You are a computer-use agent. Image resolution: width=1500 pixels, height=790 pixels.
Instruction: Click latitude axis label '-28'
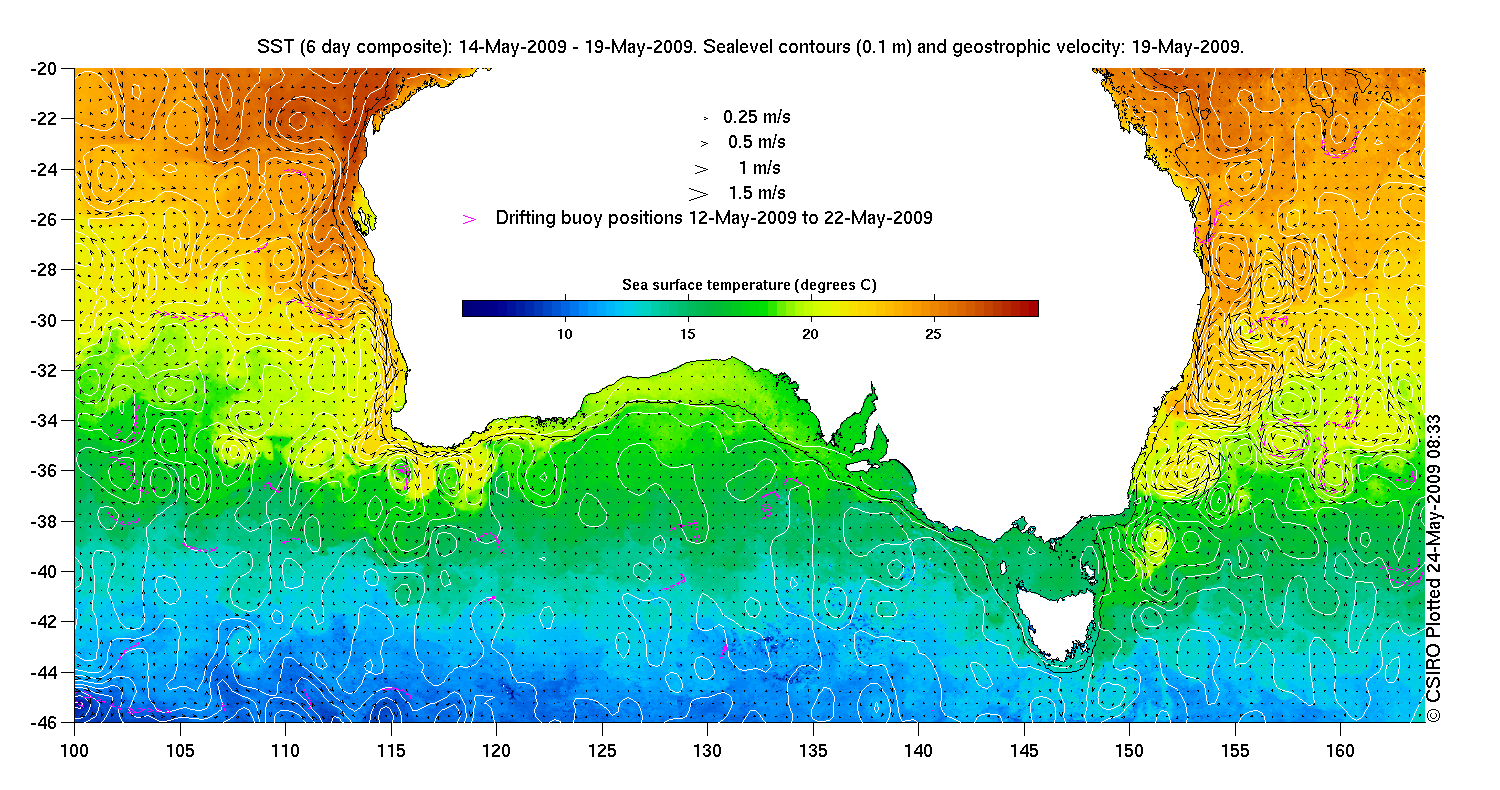(46, 270)
